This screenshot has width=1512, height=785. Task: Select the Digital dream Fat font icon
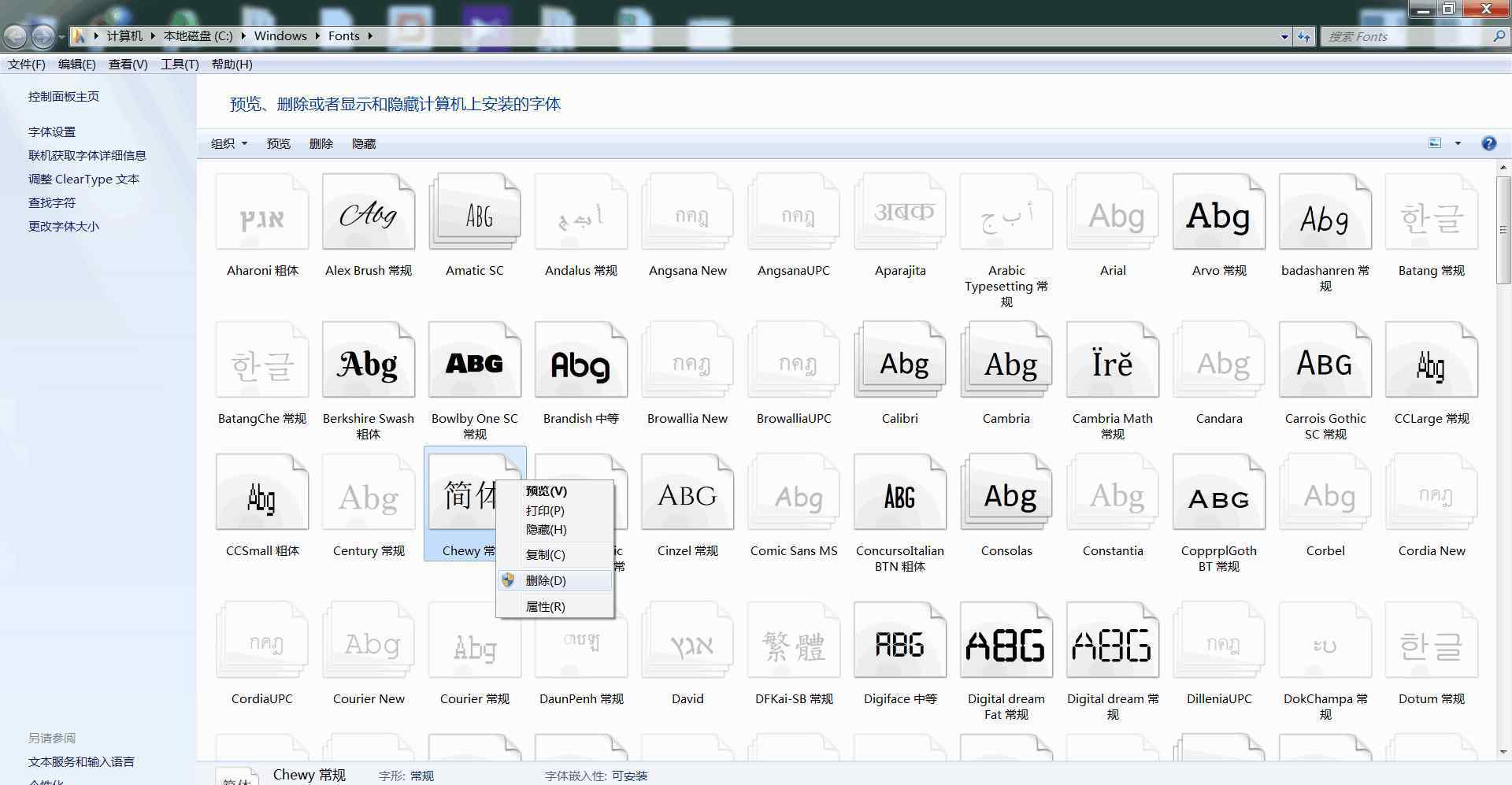pyautogui.click(x=1006, y=641)
